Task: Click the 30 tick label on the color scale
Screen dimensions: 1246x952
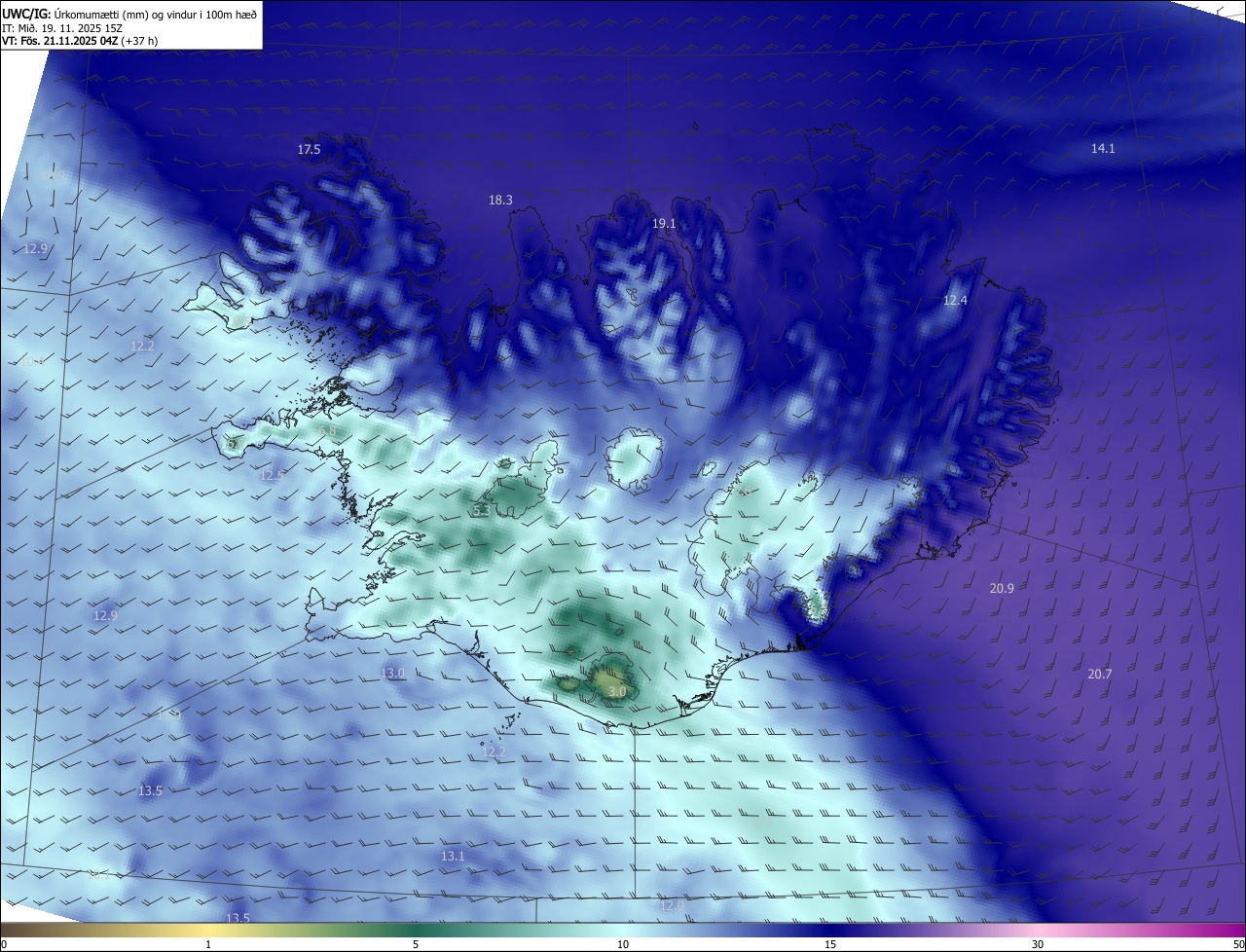Action: pyautogui.click(x=1038, y=944)
